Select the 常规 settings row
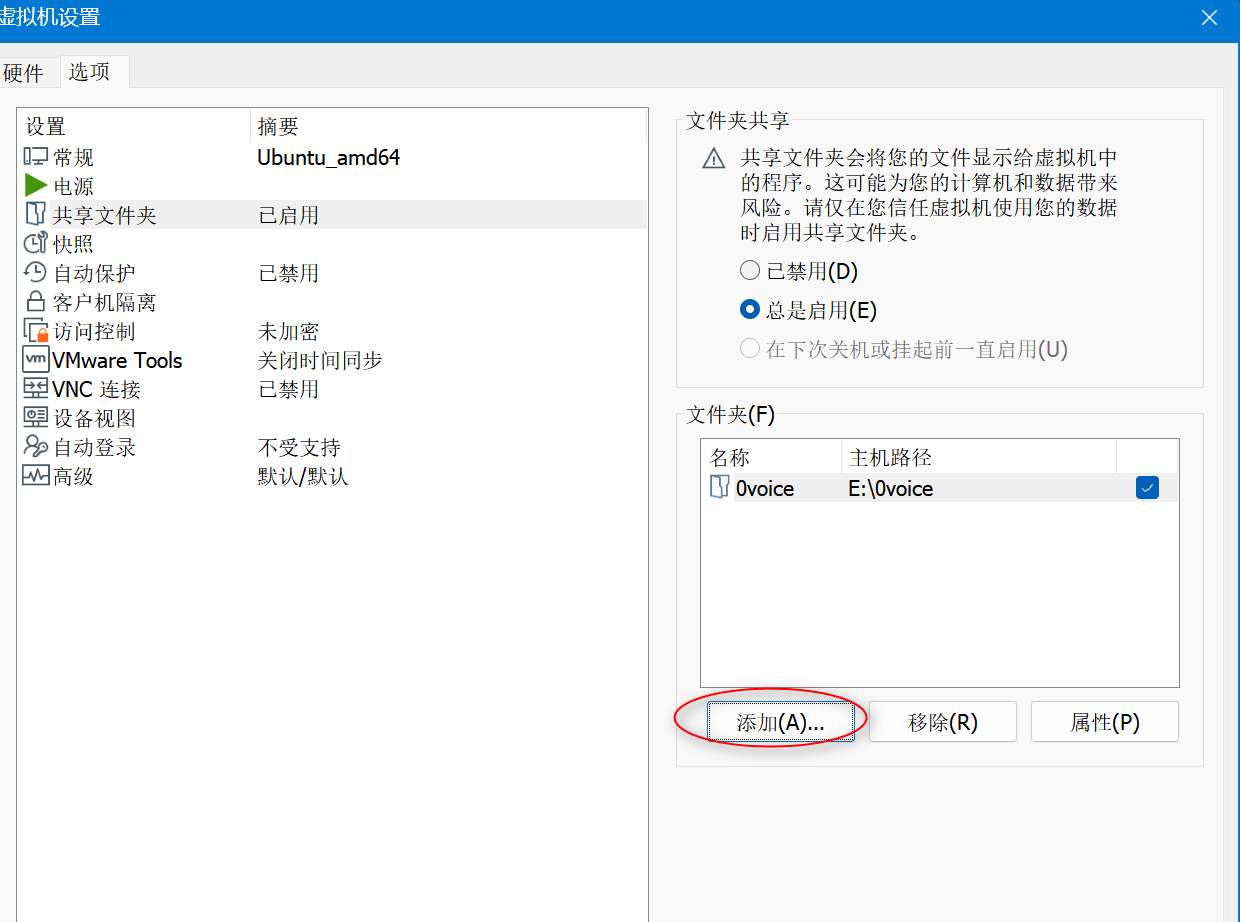This screenshot has width=1240, height=922. pos(333,157)
